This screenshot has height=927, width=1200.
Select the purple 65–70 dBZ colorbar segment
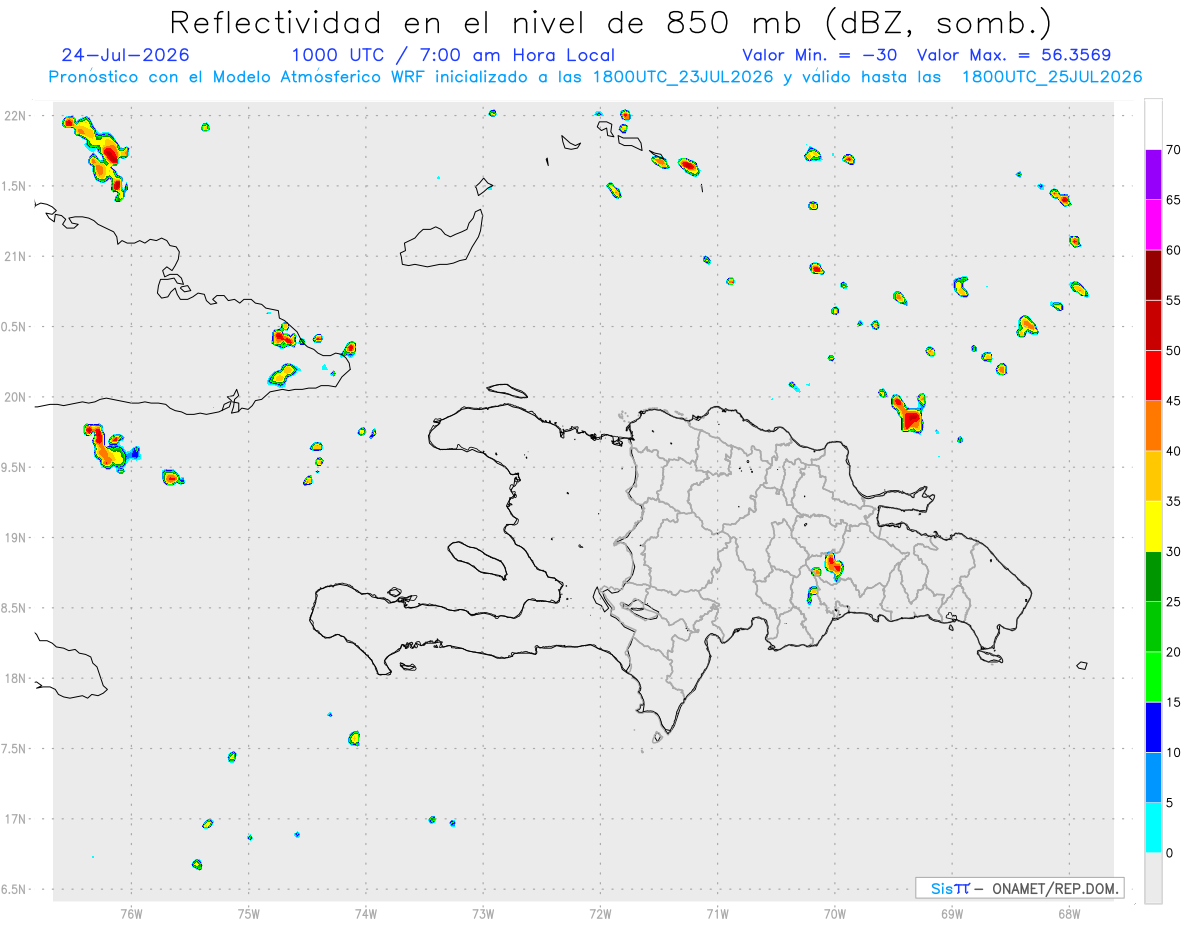pyautogui.click(x=1153, y=175)
